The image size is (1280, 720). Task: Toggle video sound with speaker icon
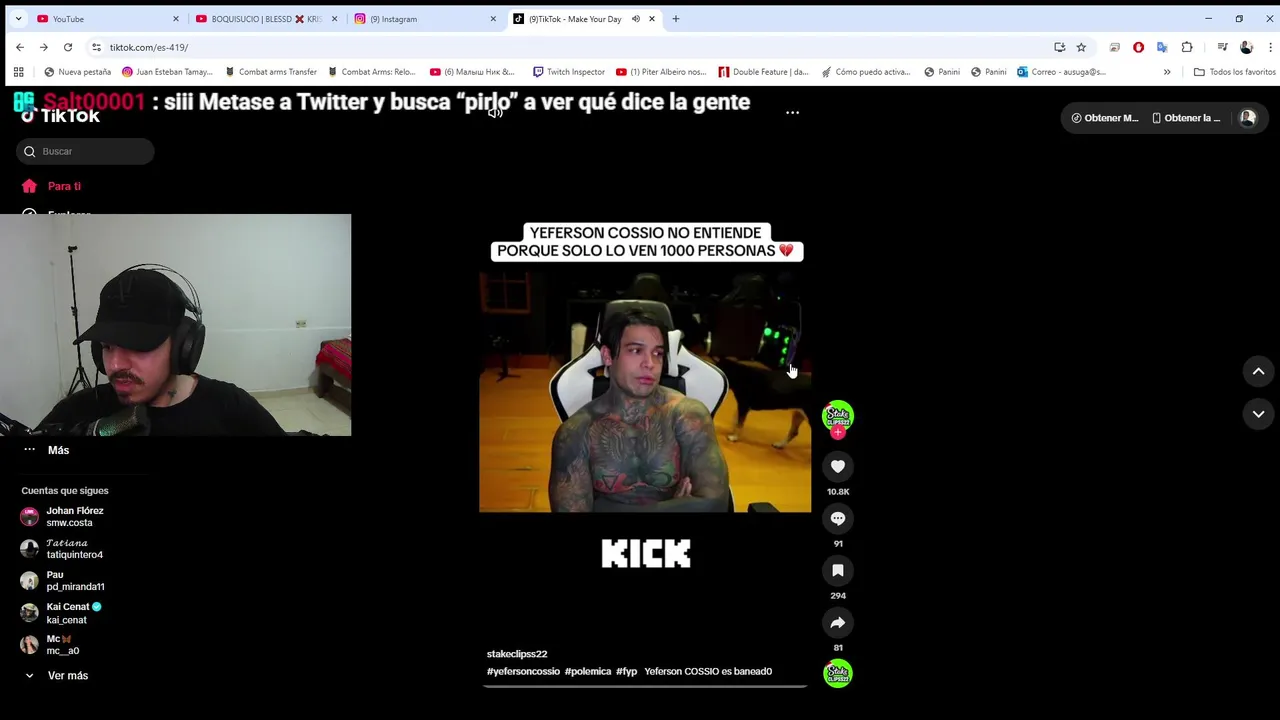495,112
